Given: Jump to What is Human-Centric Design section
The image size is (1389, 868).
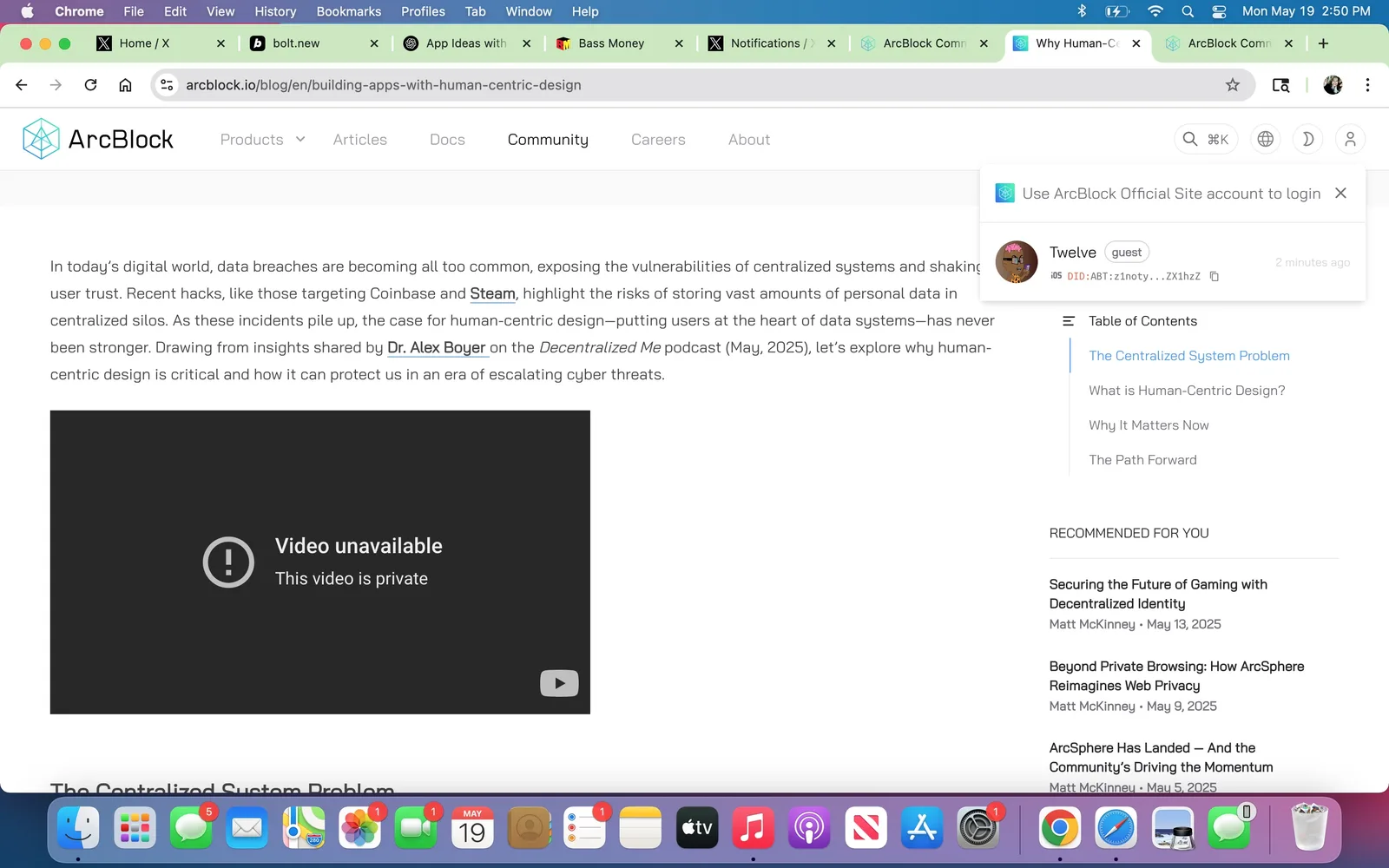Looking at the screenshot, I should 1187,391.
